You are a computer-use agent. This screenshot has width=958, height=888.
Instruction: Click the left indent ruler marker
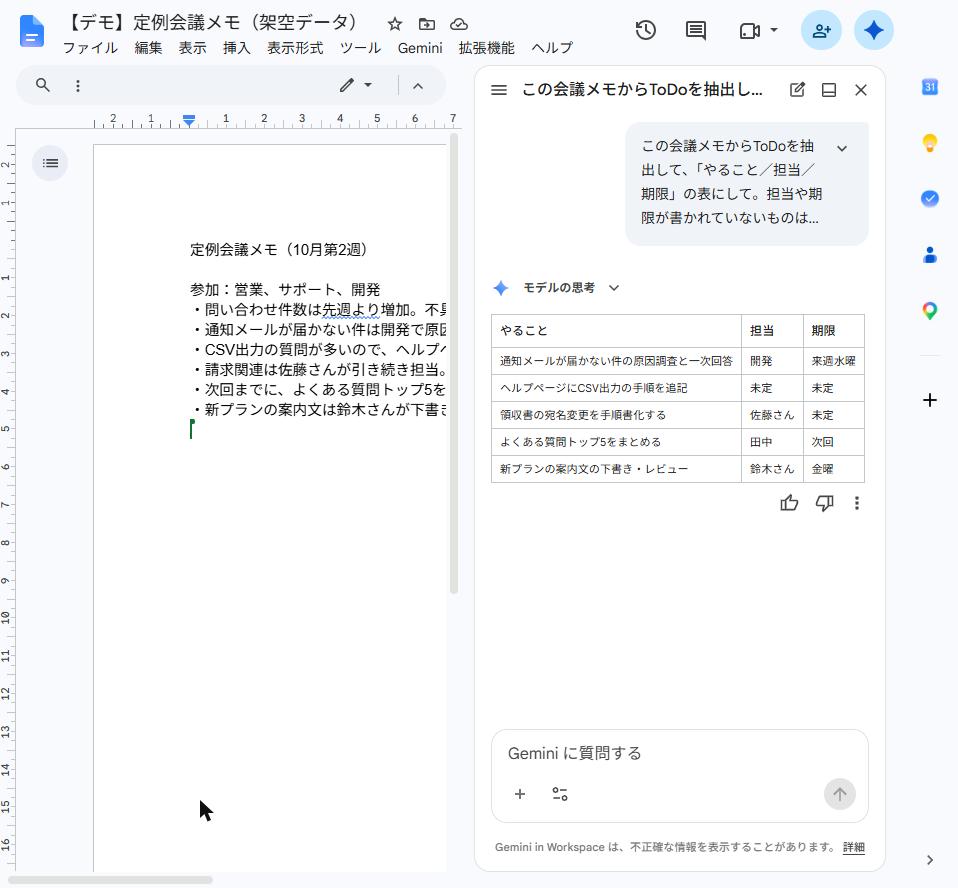pos(189,120)
